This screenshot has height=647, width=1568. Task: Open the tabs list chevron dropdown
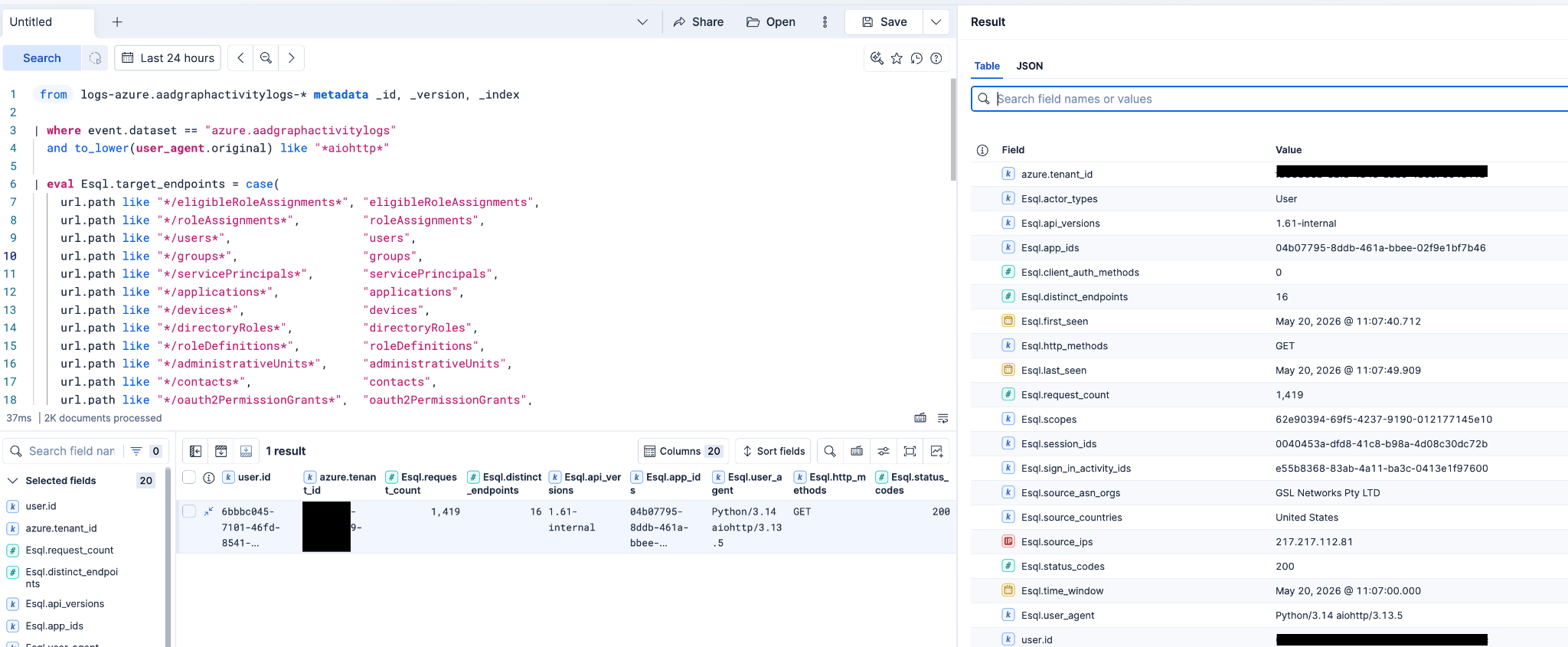coord(642,22)
